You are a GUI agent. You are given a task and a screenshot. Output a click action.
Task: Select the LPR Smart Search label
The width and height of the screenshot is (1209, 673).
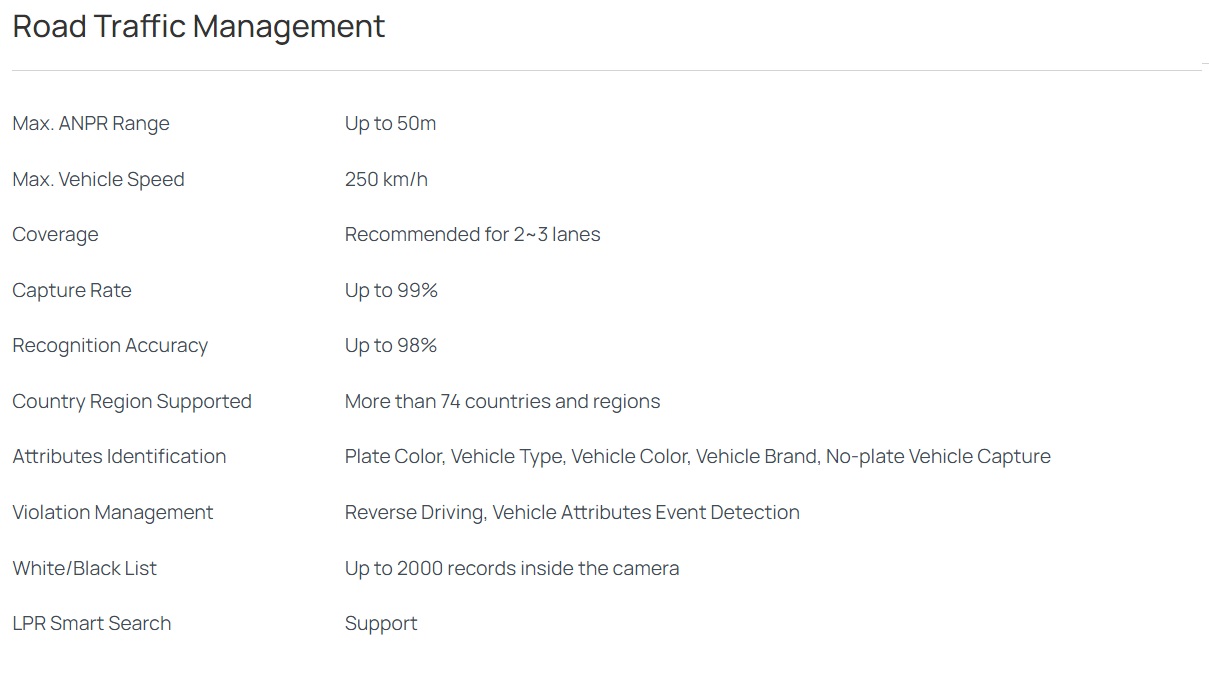pos(91,624)
